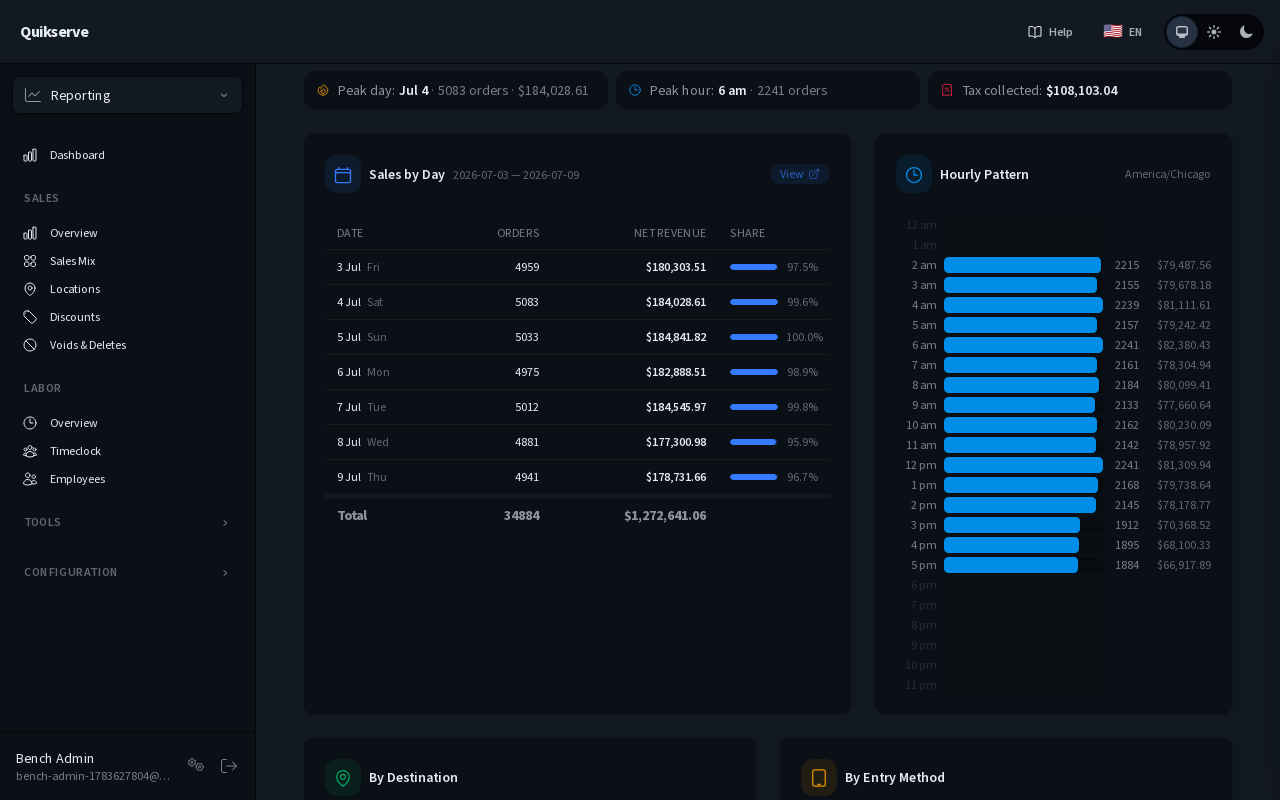1280x800 pixels.
Task: Click the total orders 34884
Action: coord(522,515)
